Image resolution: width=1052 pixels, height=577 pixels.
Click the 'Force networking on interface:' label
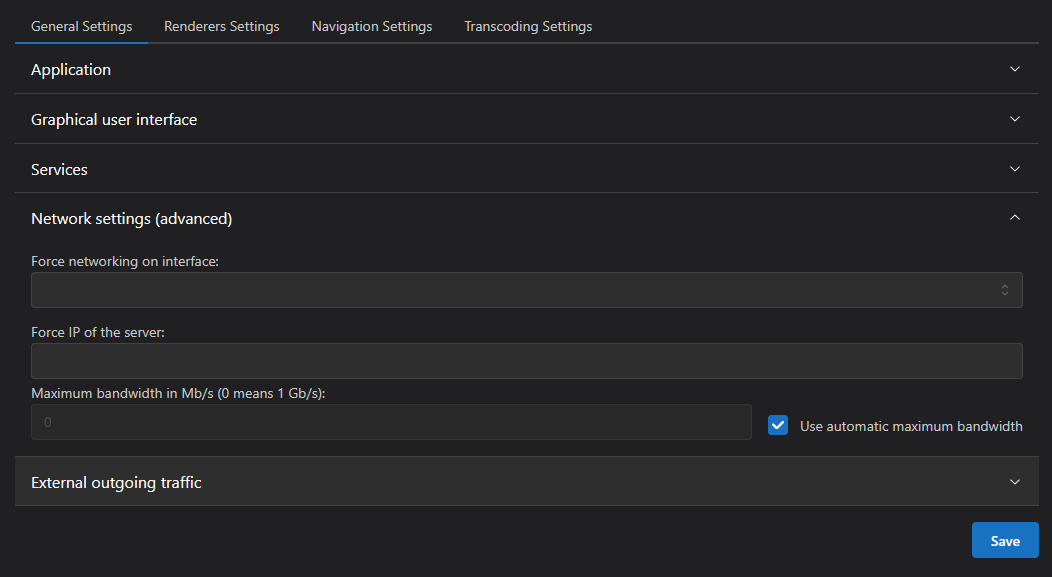coord(125,262)
